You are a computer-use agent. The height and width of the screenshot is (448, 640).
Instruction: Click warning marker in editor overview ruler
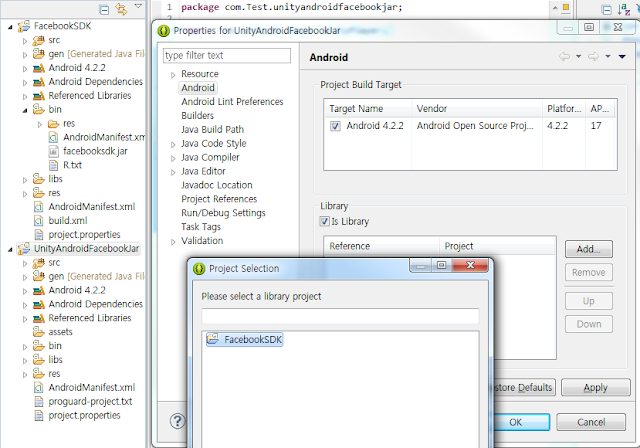[566, 7]
